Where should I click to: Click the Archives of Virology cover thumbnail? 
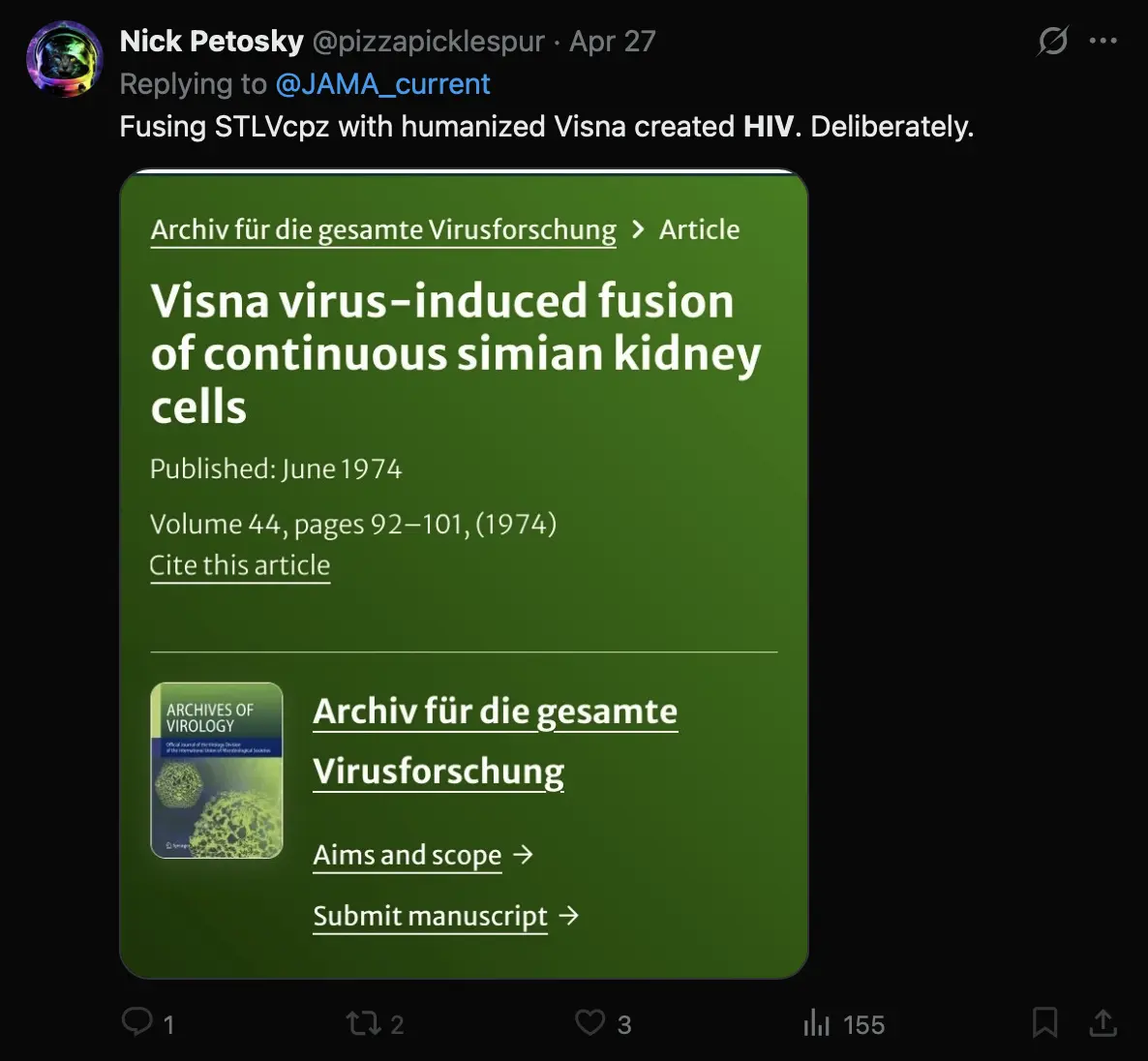[217, 771]
